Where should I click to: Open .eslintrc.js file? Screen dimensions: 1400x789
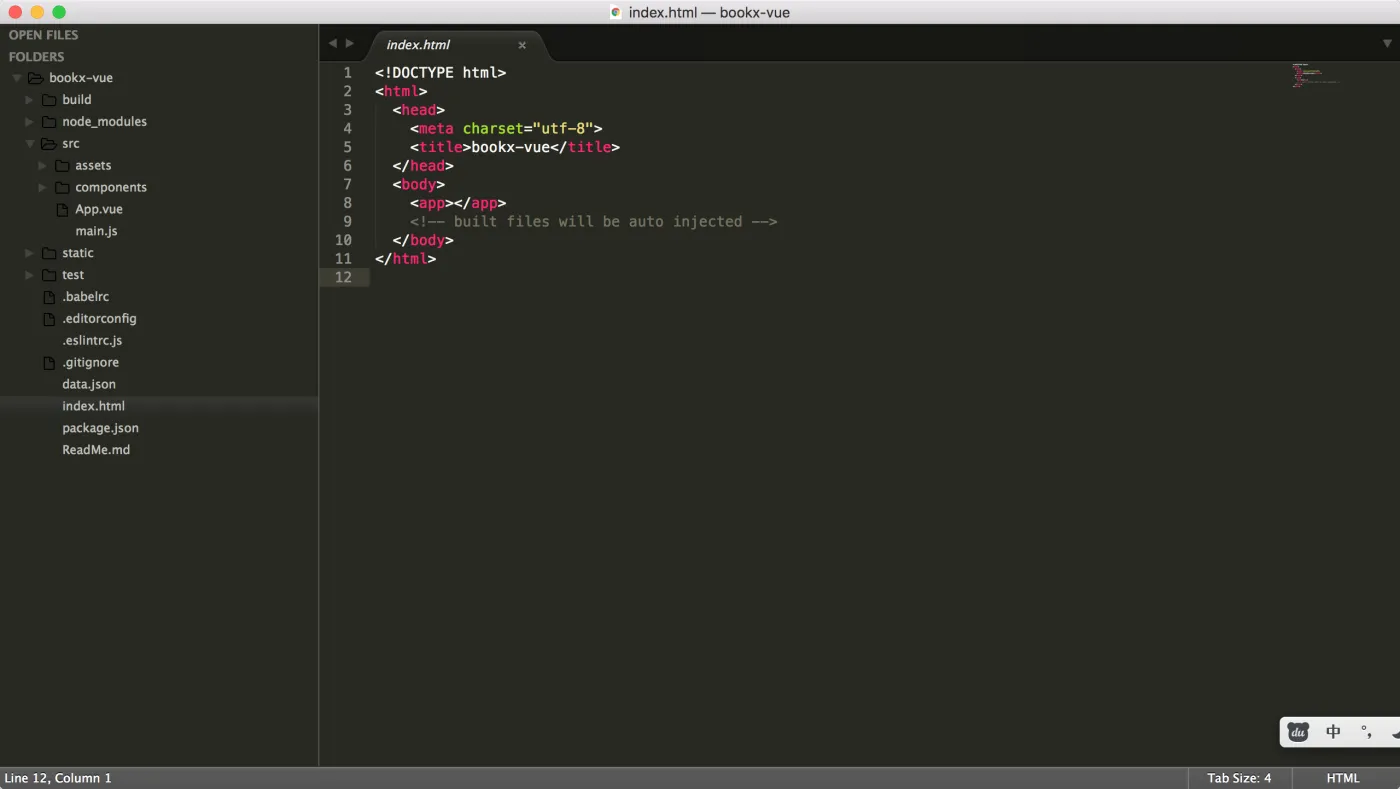pos(92,341)
